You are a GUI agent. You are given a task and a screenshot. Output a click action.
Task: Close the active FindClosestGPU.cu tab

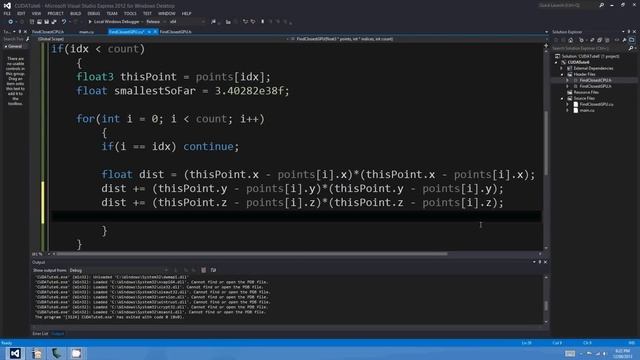pos(155,32)
